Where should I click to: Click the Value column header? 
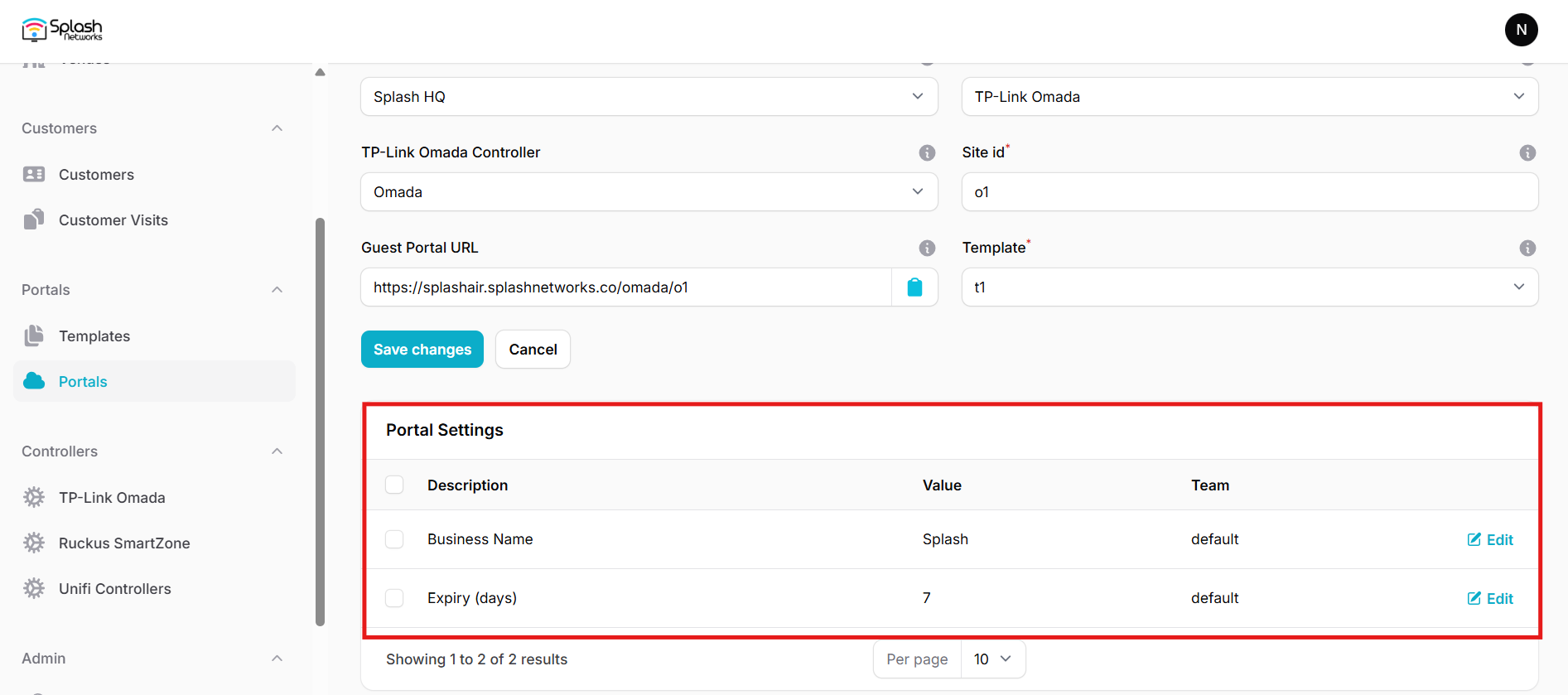point(942,485)
